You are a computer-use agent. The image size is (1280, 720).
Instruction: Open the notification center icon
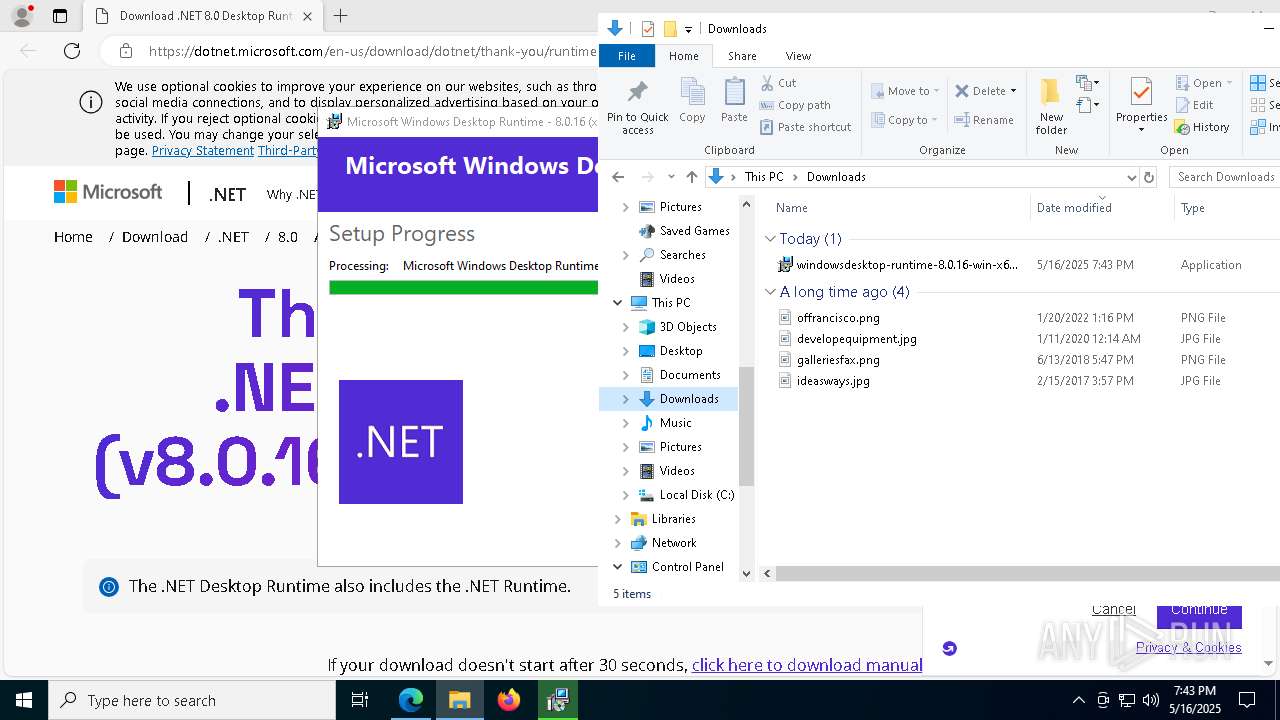1247,700
